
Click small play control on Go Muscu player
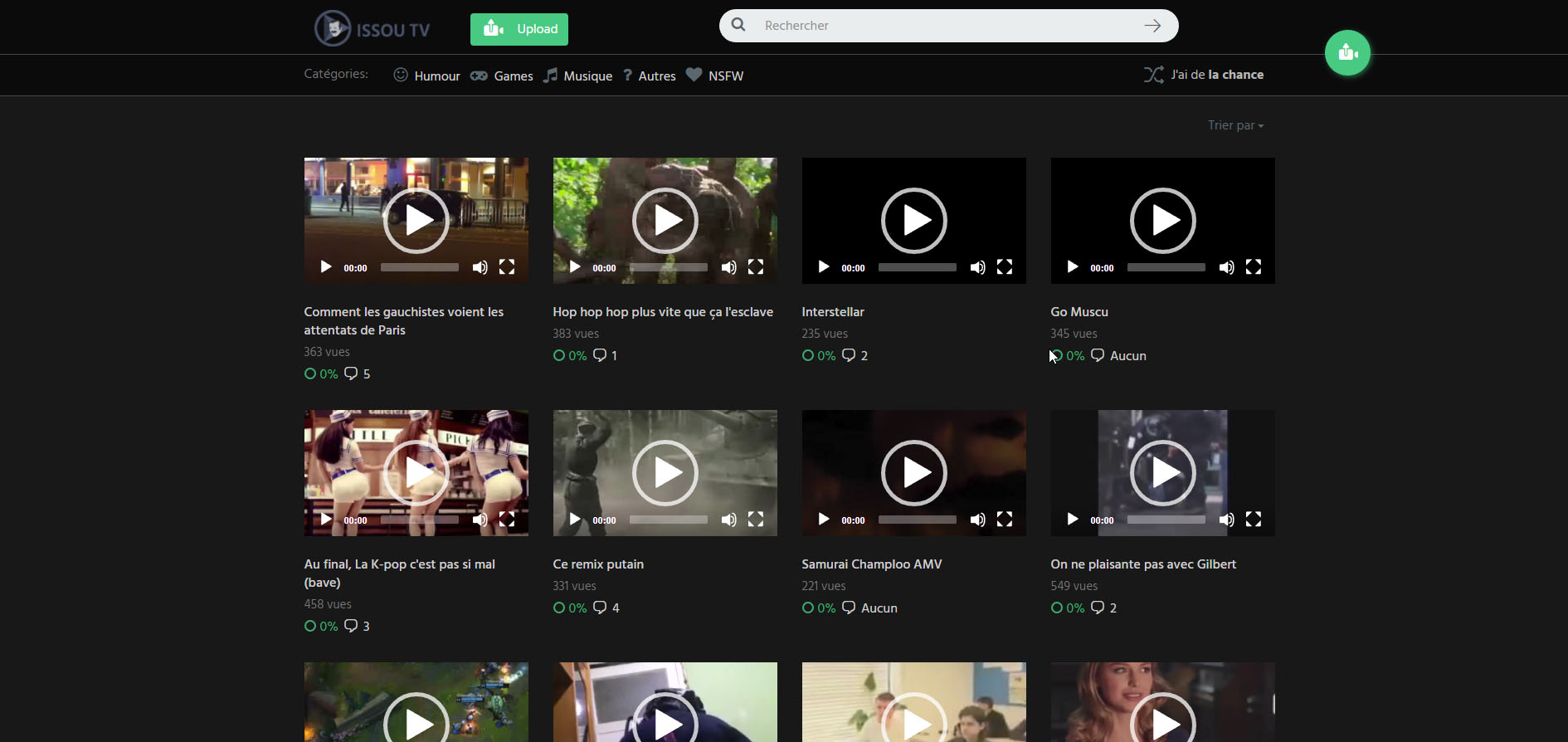click(x=1073, y=267)
